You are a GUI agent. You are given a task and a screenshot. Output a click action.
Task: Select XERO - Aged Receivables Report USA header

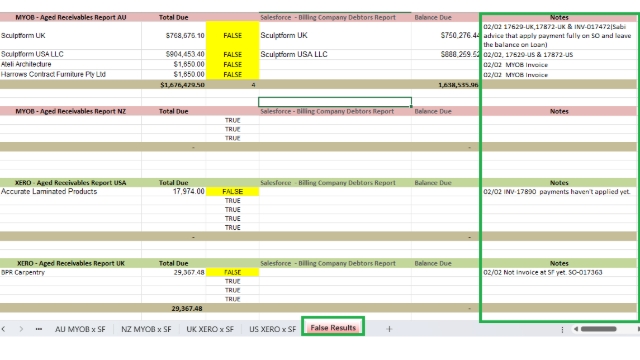click(71, 183)
